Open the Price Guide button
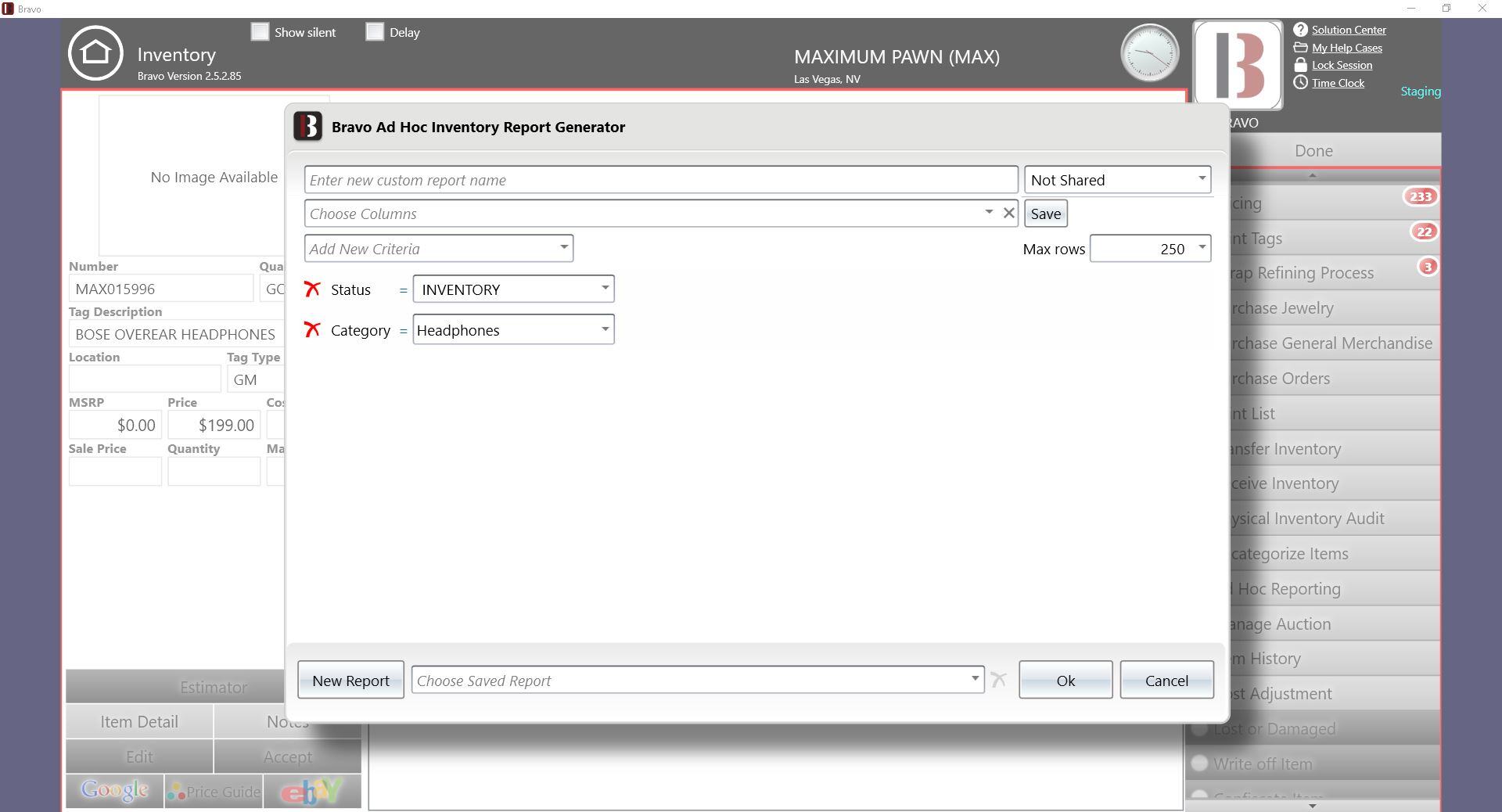 click(214, 792)
